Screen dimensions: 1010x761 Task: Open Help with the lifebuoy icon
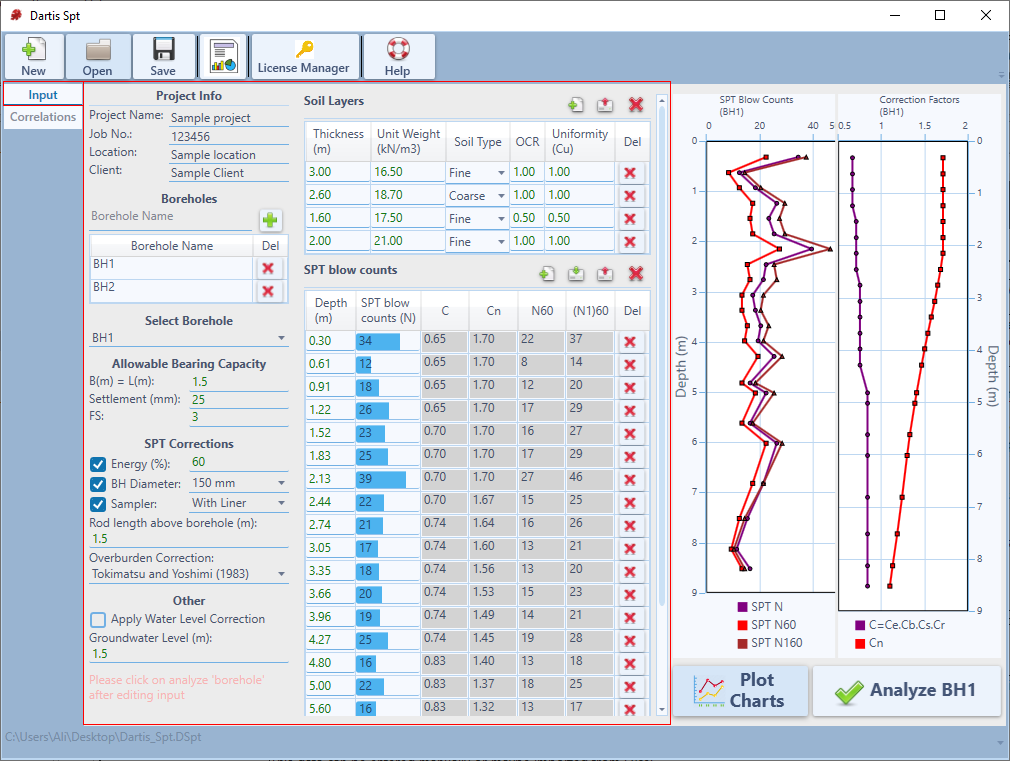point(398,57)
